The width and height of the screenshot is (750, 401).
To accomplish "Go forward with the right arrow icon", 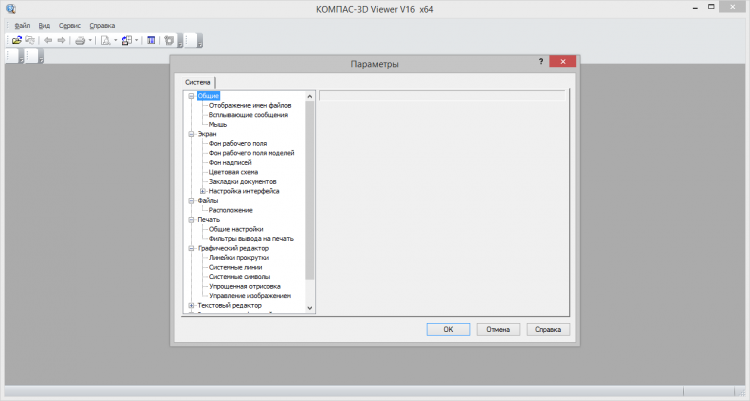I will pyautogui.click(x=61, y=41).
